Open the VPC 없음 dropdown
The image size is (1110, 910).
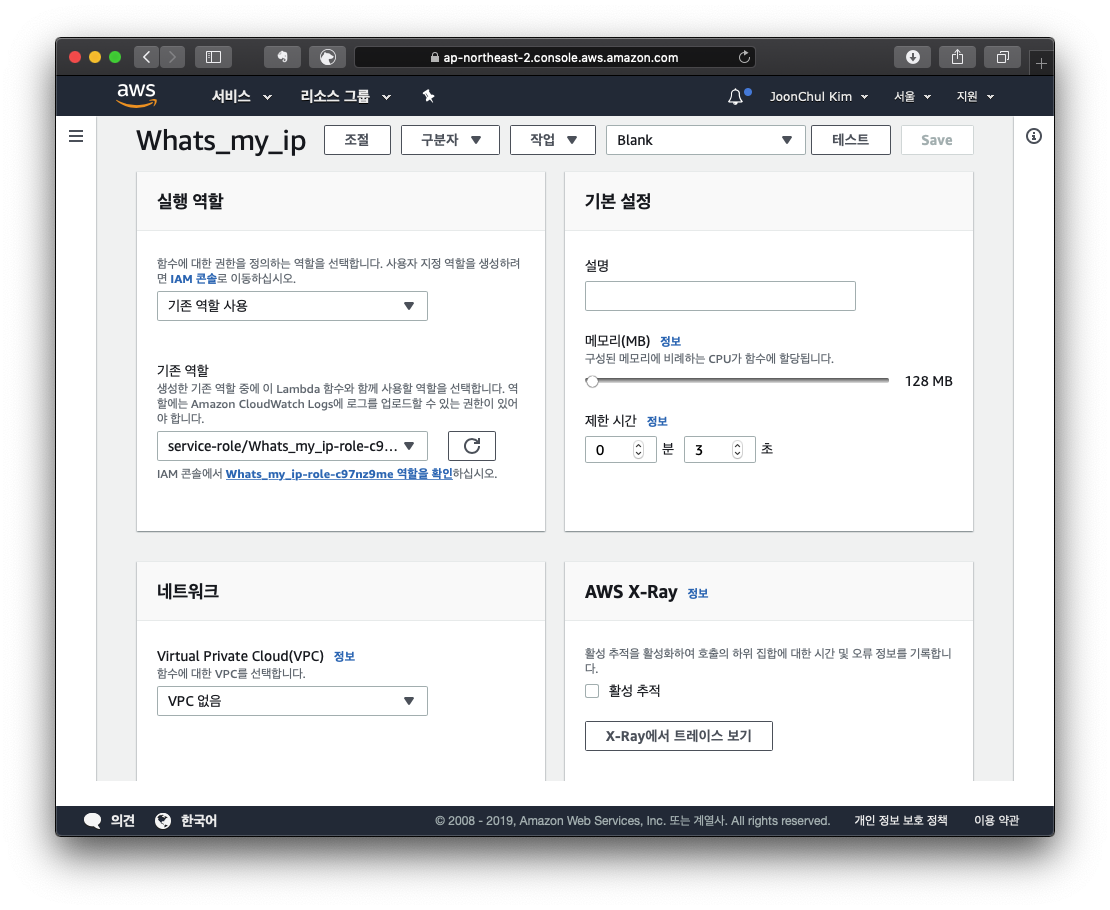[x=292, y=701]
